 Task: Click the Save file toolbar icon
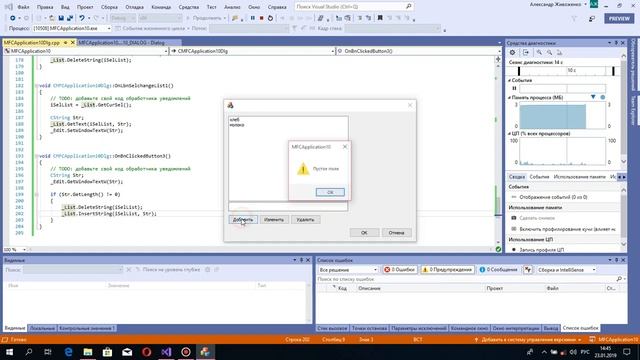(61, 18)
